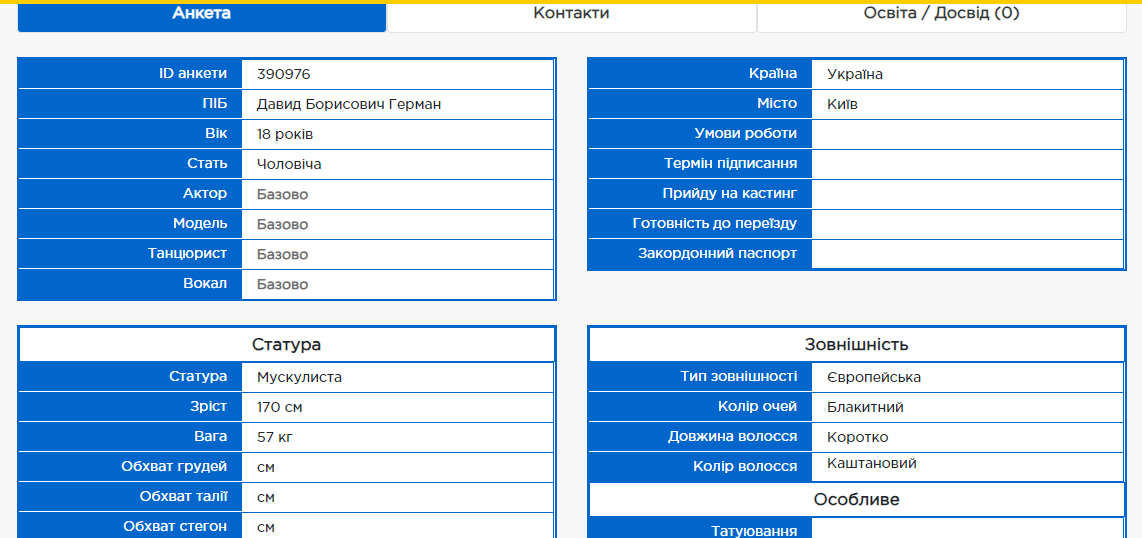Click the Актор skill level Базово
1142x538 pixels.
click(282, 194)
